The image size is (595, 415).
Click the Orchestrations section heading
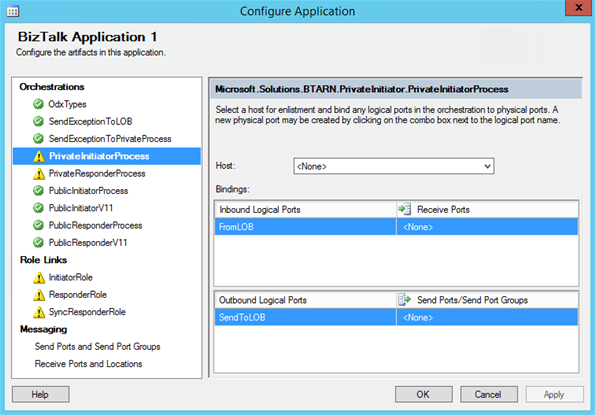(52, 87)
